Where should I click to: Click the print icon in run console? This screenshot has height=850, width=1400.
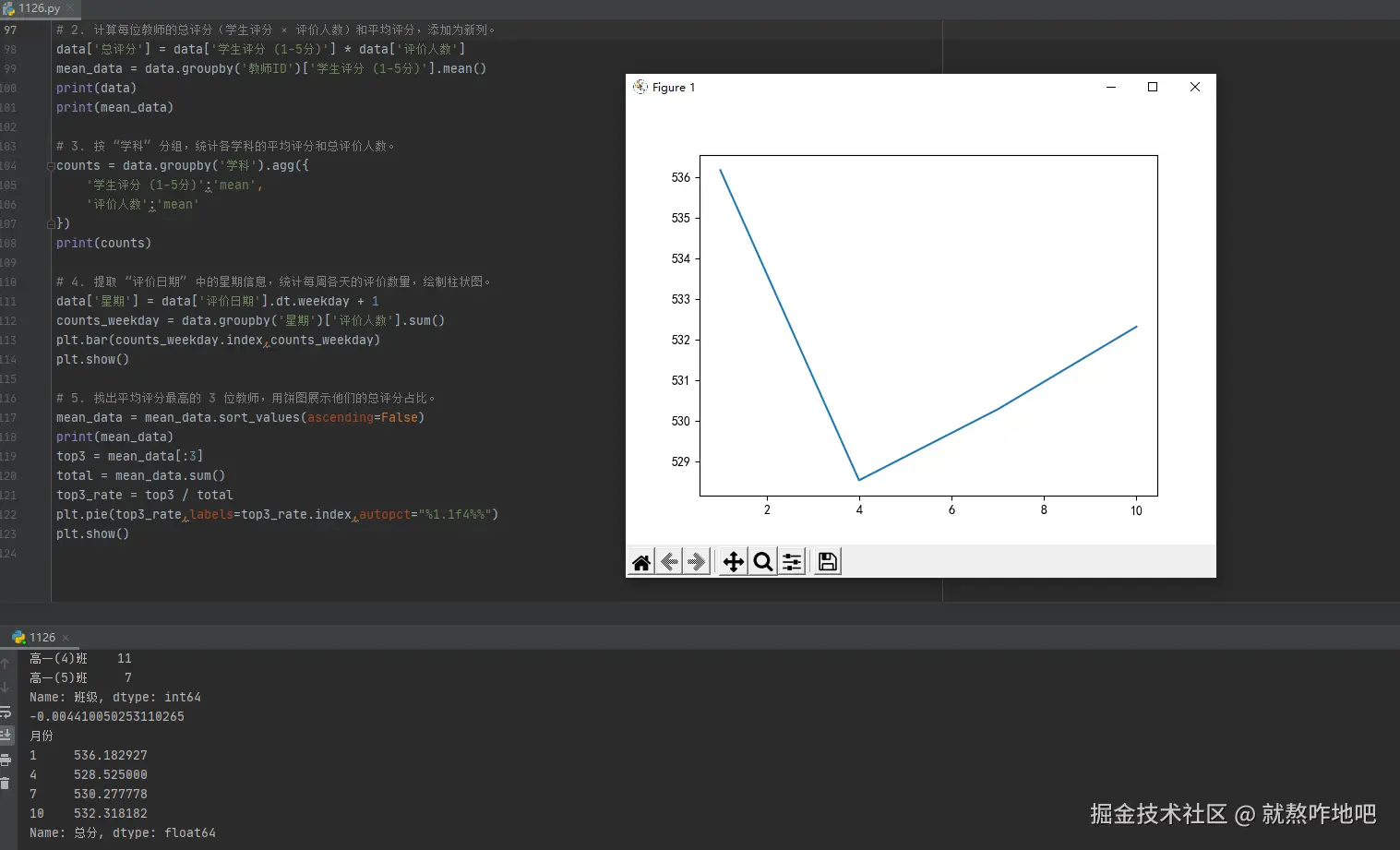tap(6, 760)
